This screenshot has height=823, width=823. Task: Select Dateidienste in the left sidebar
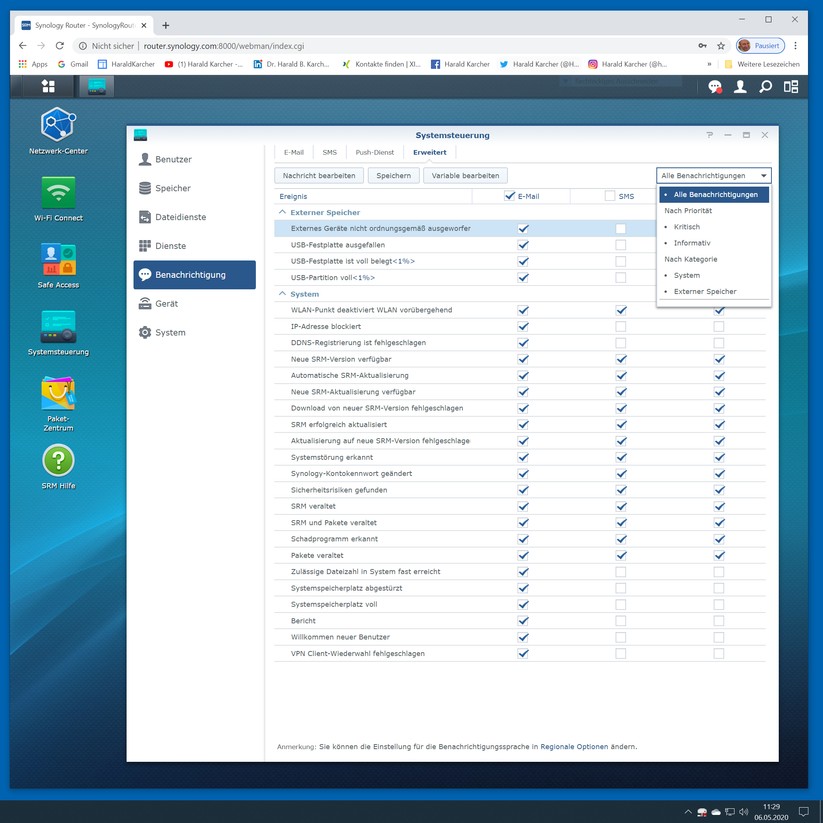click(180, 217)
